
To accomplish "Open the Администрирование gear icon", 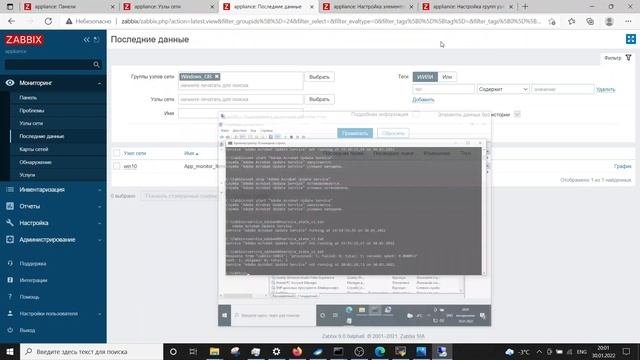I will tap(10, 239).
